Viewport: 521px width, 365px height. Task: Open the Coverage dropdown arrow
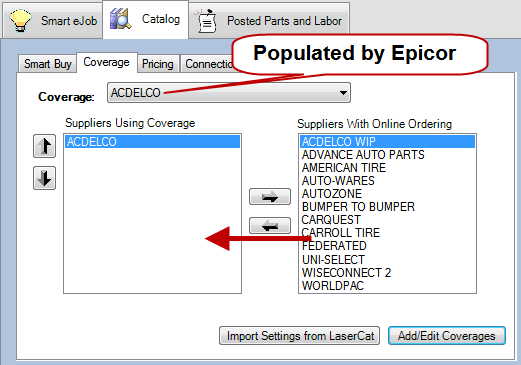(343, 93)
